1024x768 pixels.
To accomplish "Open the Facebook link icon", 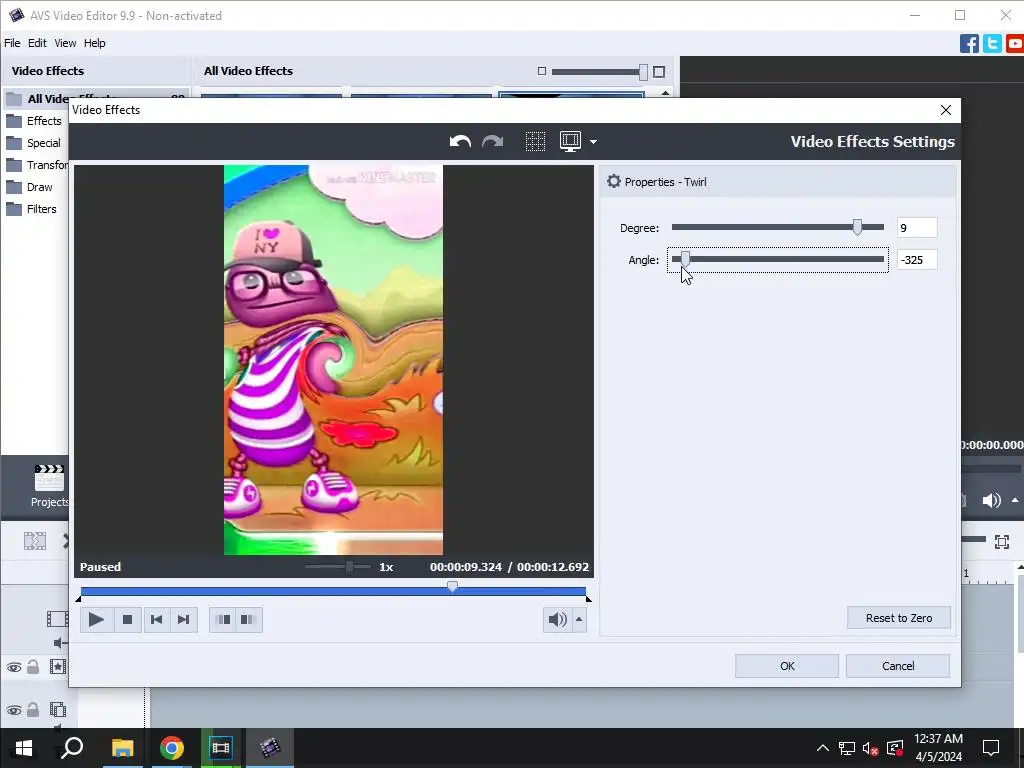I will coord(969,44).
